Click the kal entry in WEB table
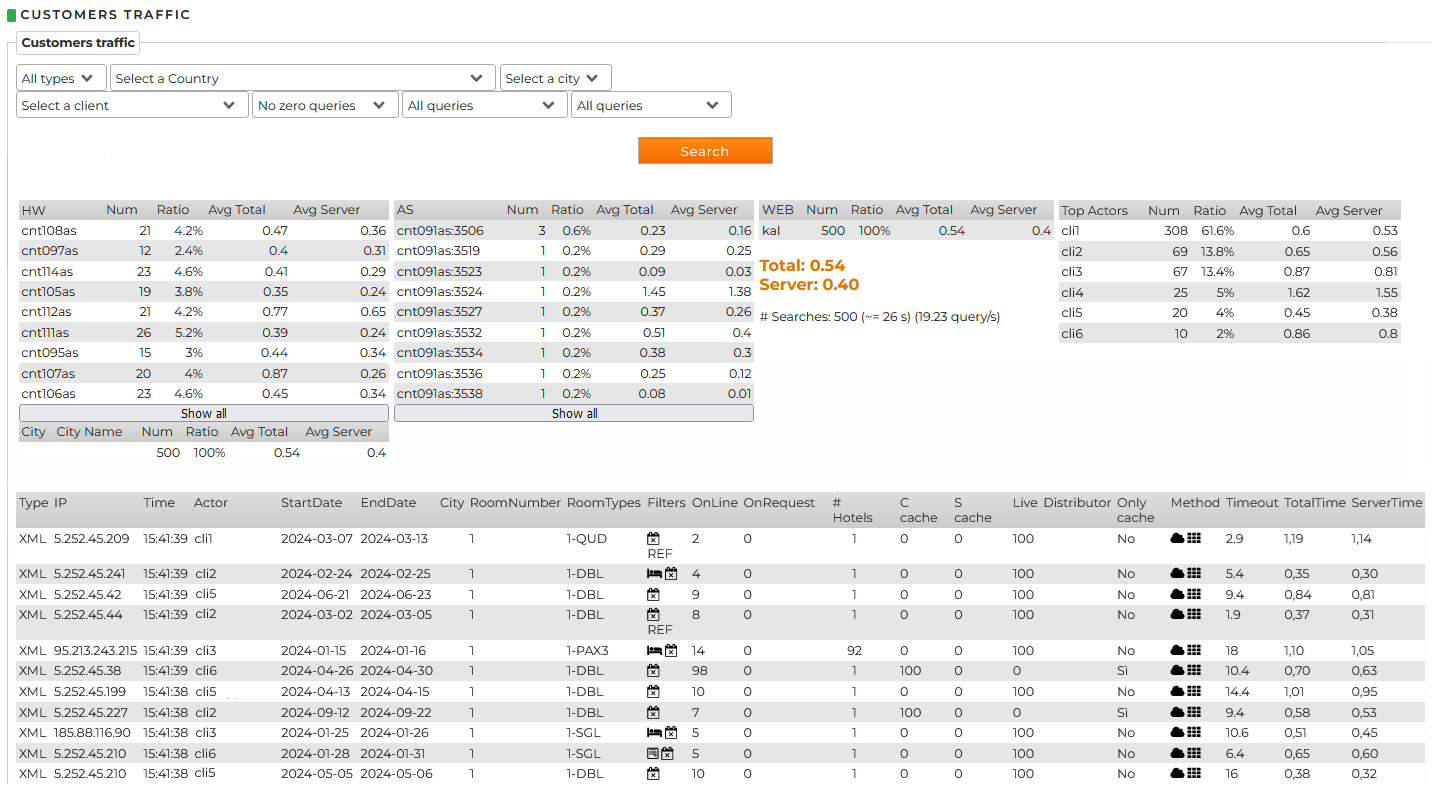This screenshot has height=810, width=1456. pyautogui.click(x=771, y=230)
